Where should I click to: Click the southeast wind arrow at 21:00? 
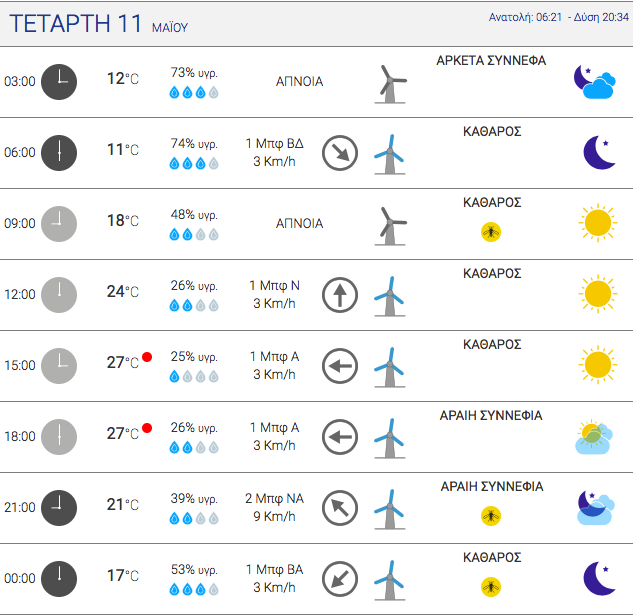340,508
